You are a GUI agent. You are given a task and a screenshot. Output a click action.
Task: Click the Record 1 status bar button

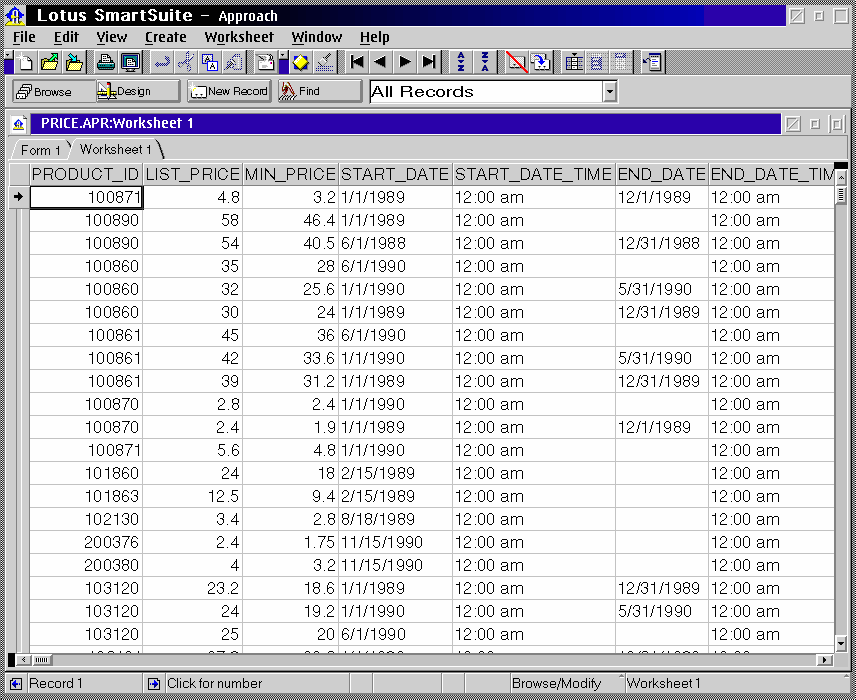click(x=84, y=684)
